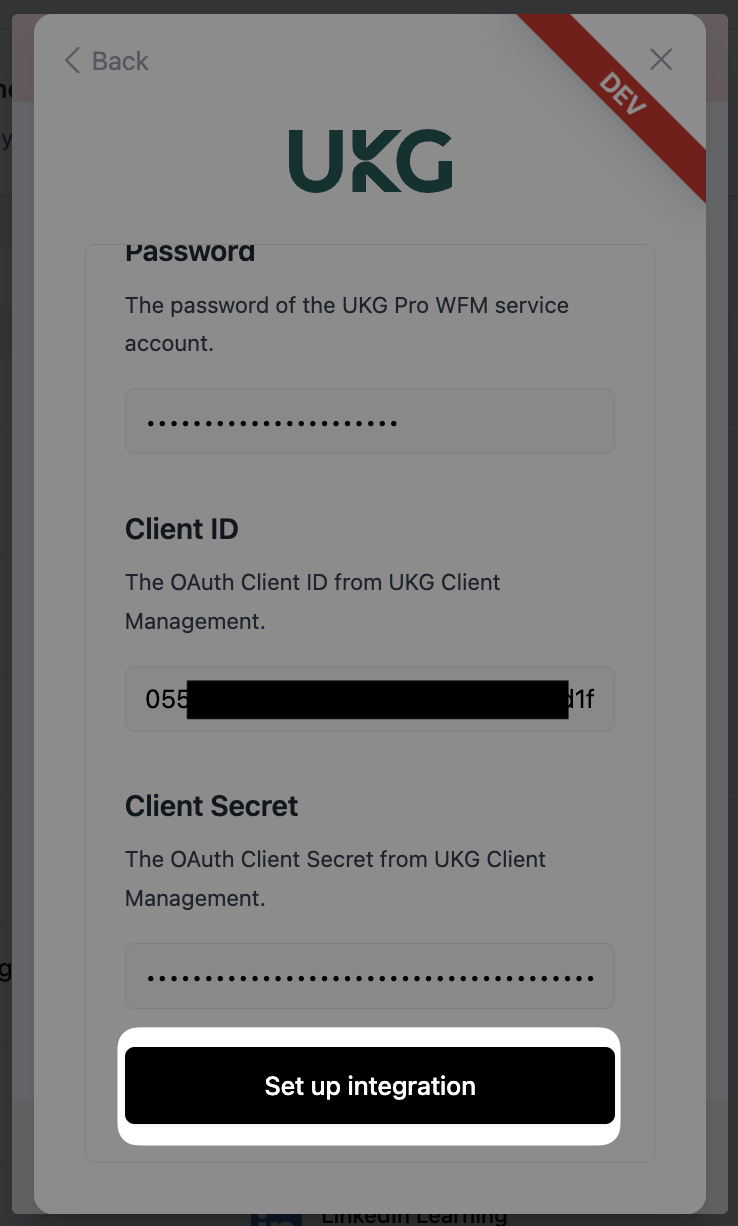Click the Back chevron arrow icon
The image size is (738, 1226).
(x=72, y=61)
